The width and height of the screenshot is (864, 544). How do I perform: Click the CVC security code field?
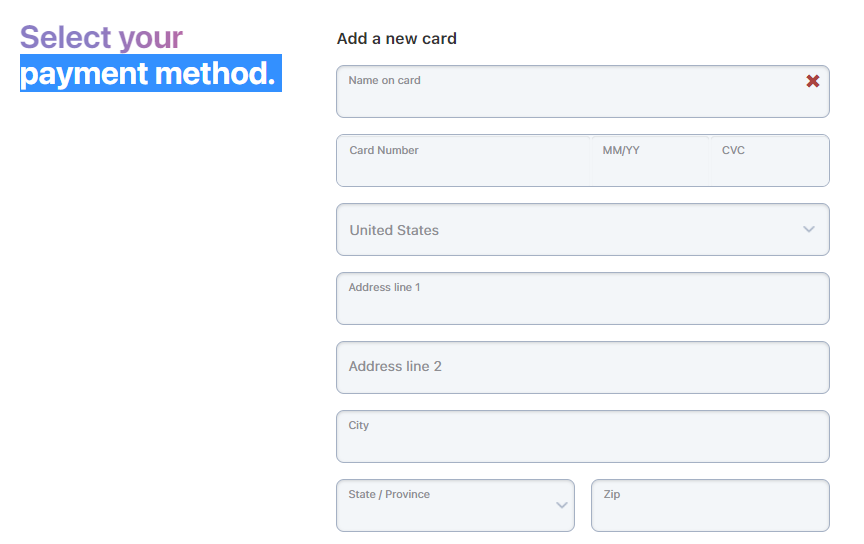770,166
